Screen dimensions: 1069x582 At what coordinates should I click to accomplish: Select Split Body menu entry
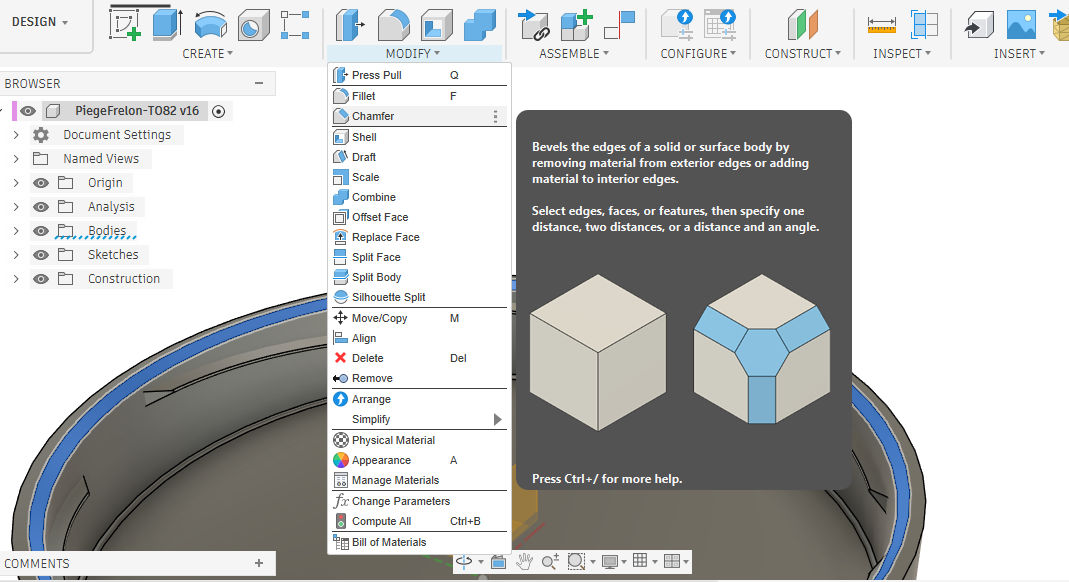click(376, 277)
